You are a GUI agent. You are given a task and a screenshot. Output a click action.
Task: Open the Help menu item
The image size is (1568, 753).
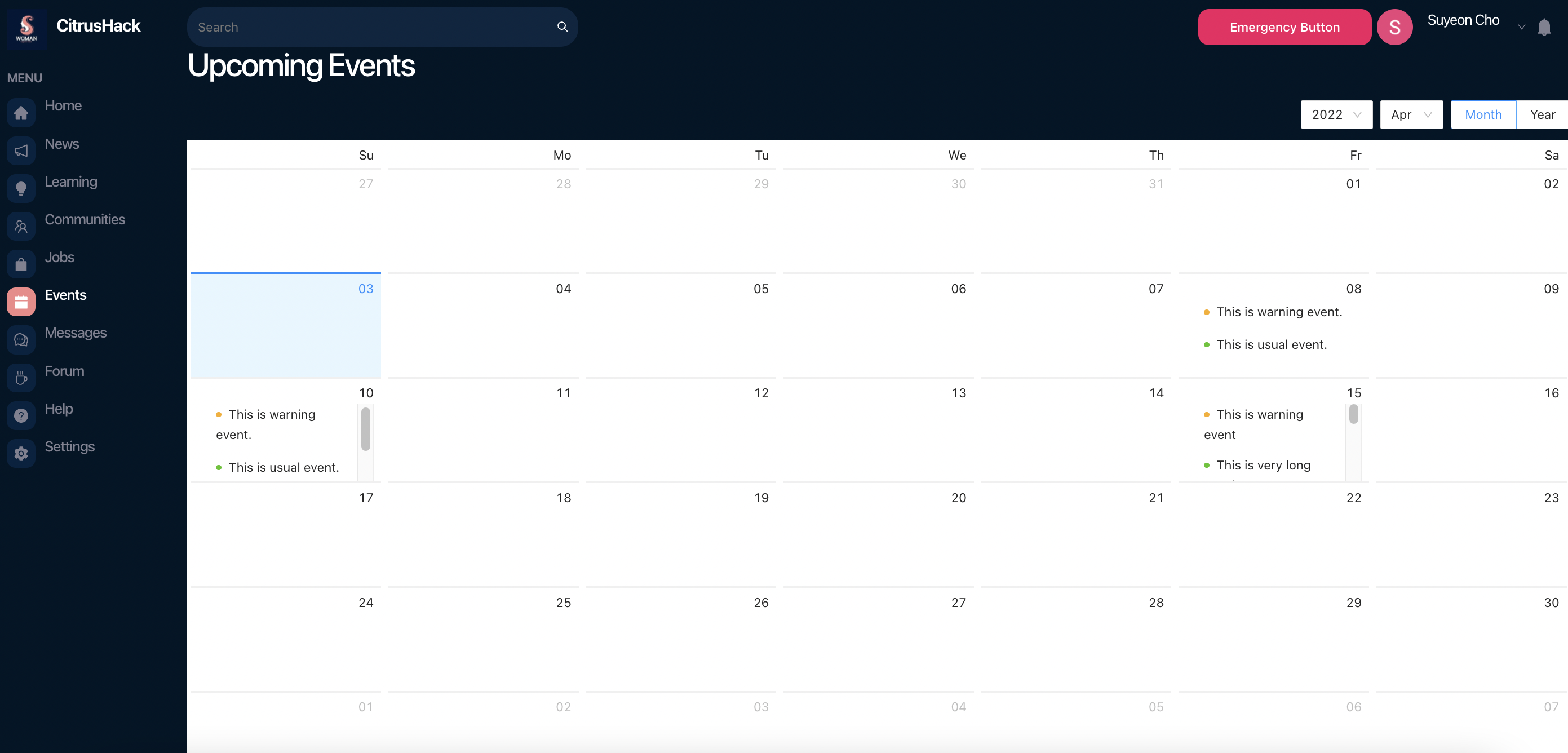pos(59,409)
